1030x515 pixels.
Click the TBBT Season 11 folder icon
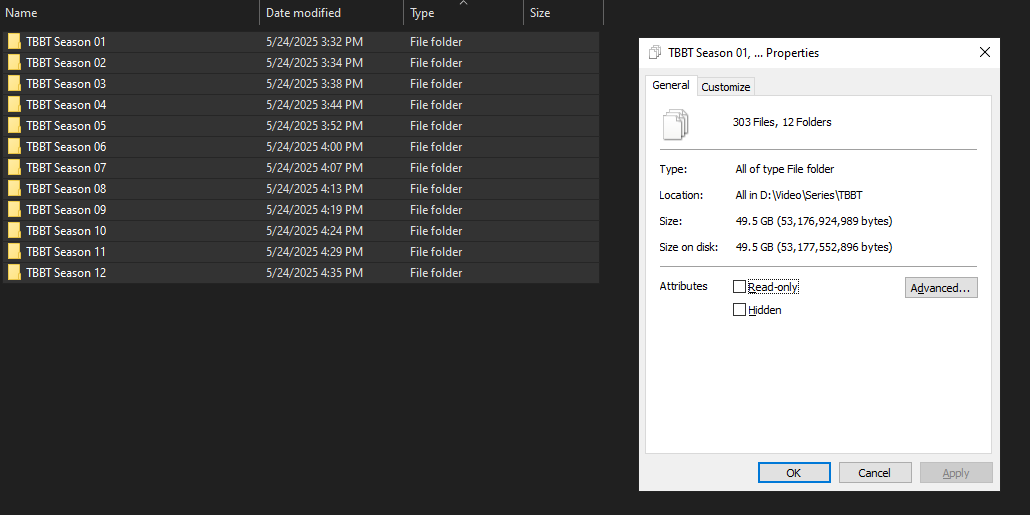click(x=14, y=252)
